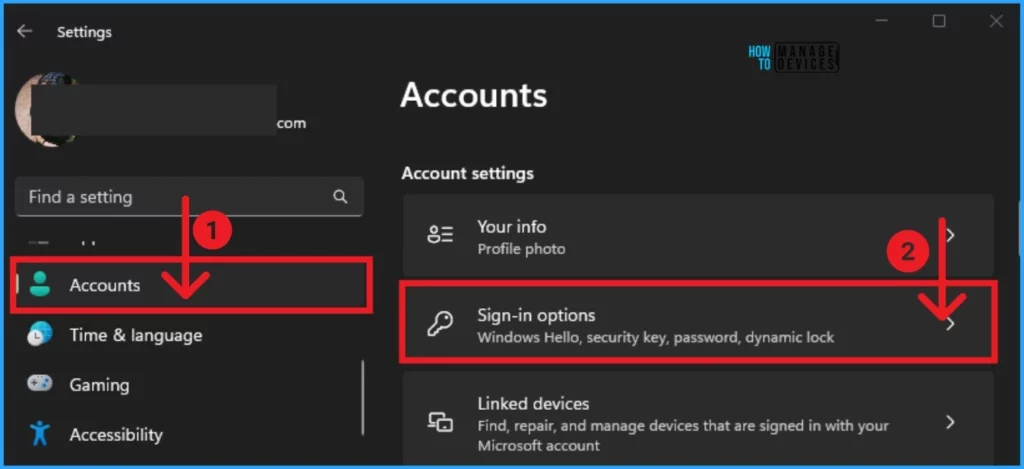Screen dimensions: 1024x469
Task: Close the Settings window
Action: tap(996, 22)
